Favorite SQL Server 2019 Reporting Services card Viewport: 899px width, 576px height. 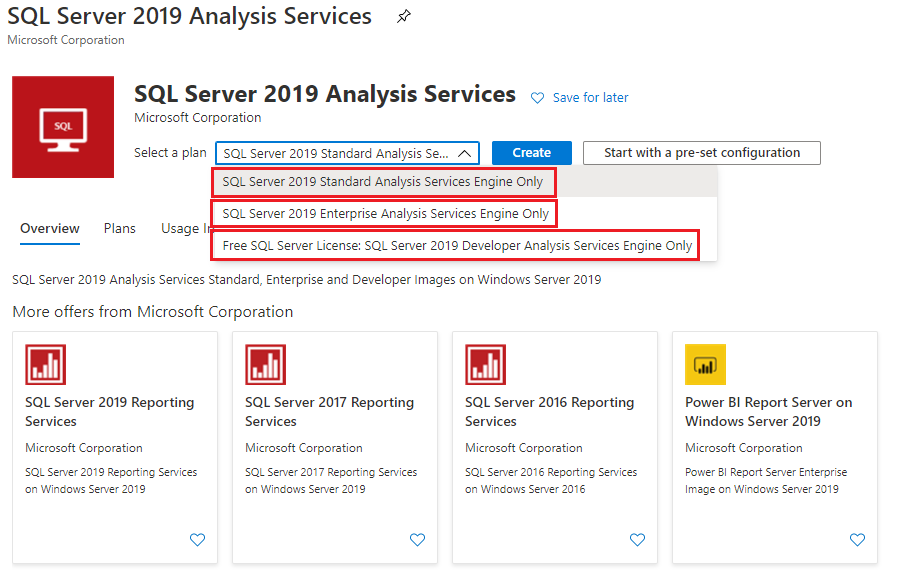[x=197, y=539]
